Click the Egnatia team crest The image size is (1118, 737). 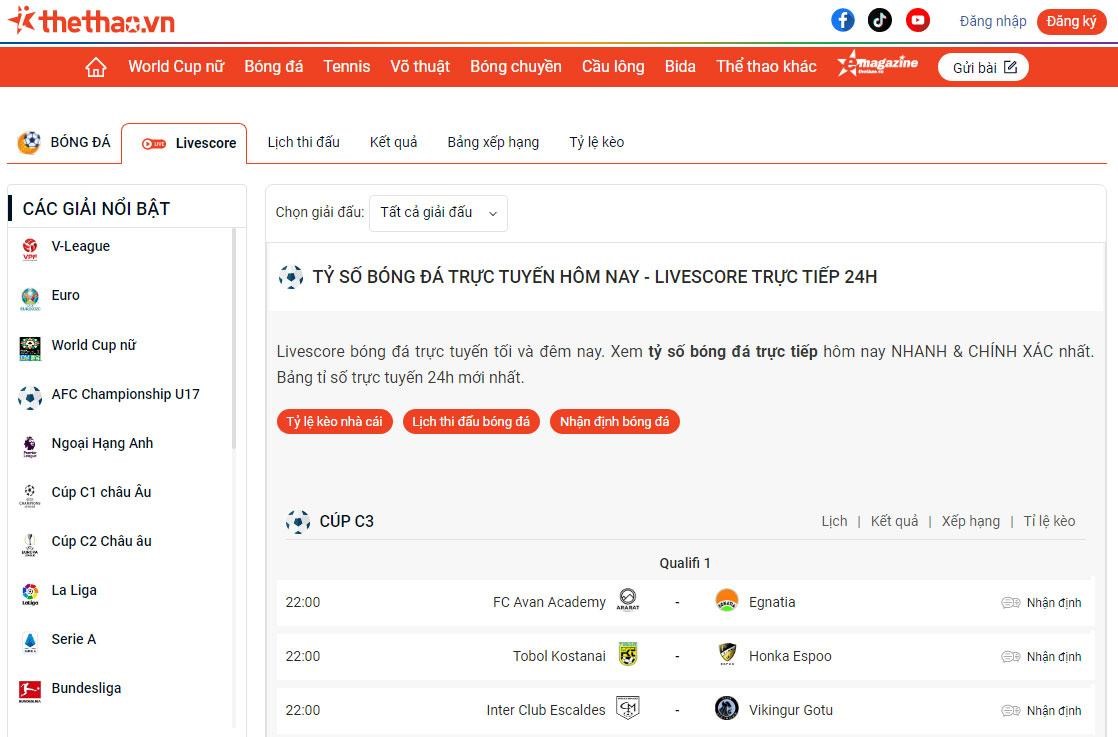tap(727, 601)
